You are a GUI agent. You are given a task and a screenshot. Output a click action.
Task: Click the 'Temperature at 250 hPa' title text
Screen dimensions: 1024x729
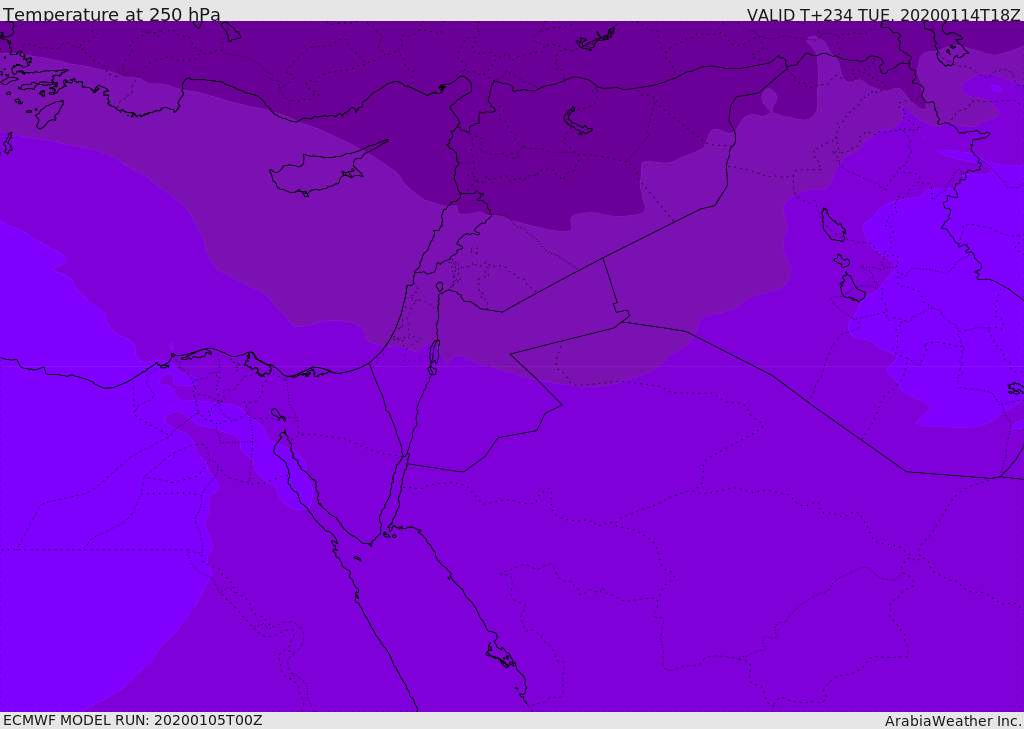coord(112,14)
